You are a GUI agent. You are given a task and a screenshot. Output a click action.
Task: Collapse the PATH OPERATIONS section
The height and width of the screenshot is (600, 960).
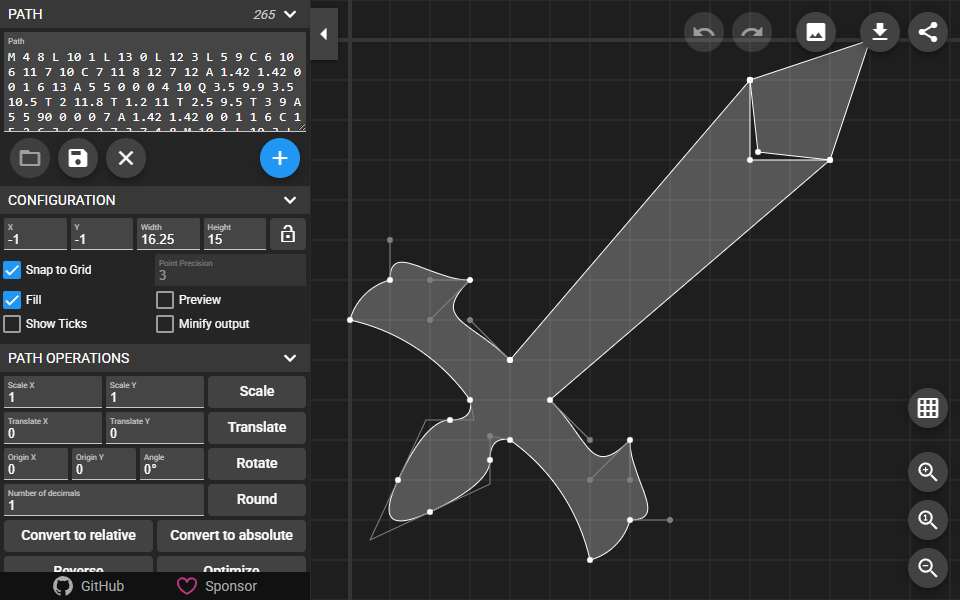[x=290, y=358]
